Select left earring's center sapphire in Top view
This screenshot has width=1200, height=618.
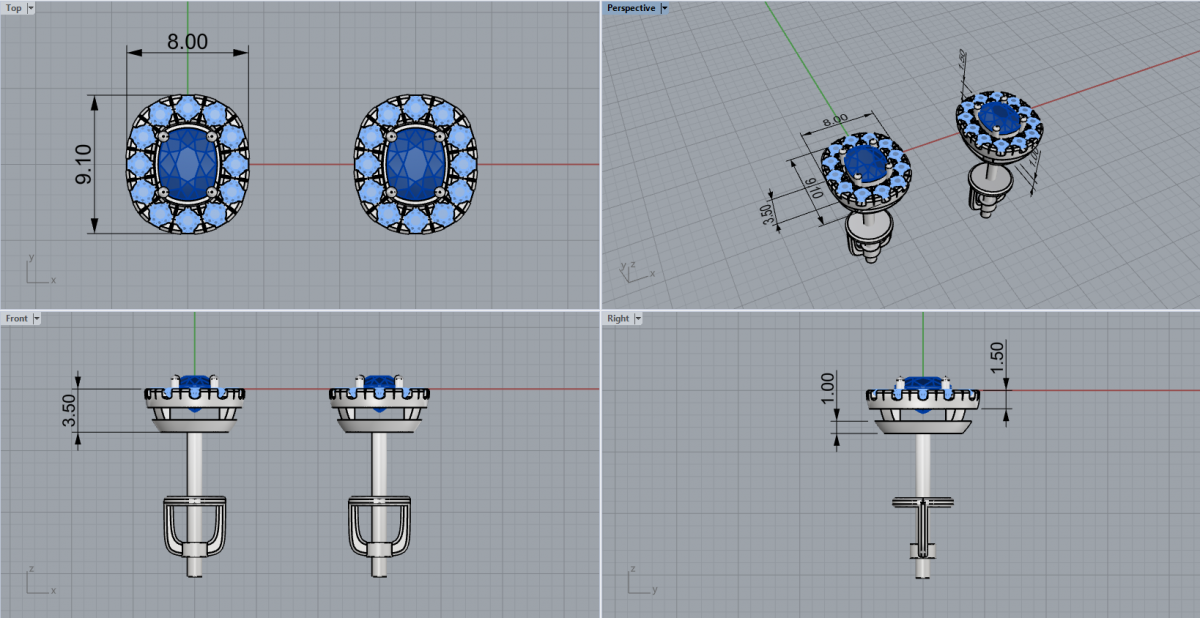pyautogui.click(x=188, y=163)
